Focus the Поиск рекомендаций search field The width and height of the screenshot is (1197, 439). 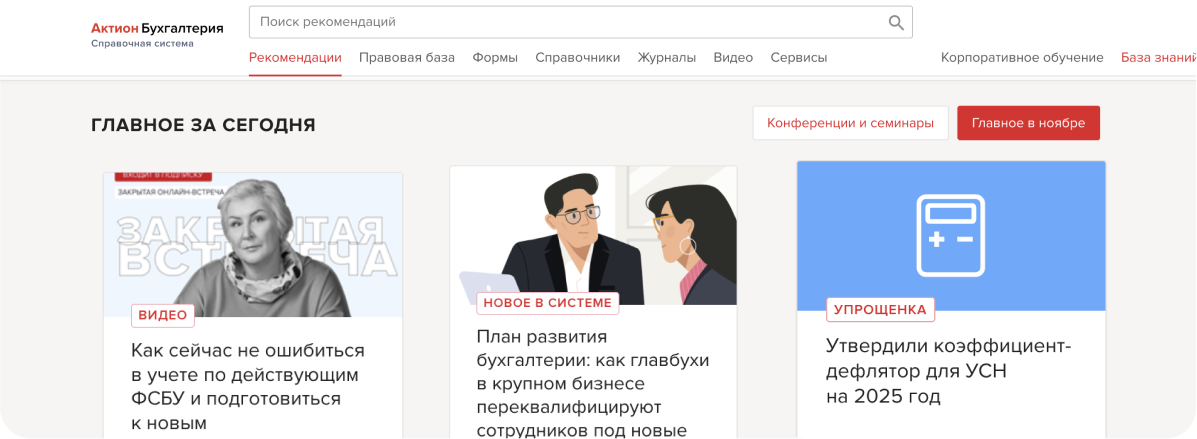580,22
